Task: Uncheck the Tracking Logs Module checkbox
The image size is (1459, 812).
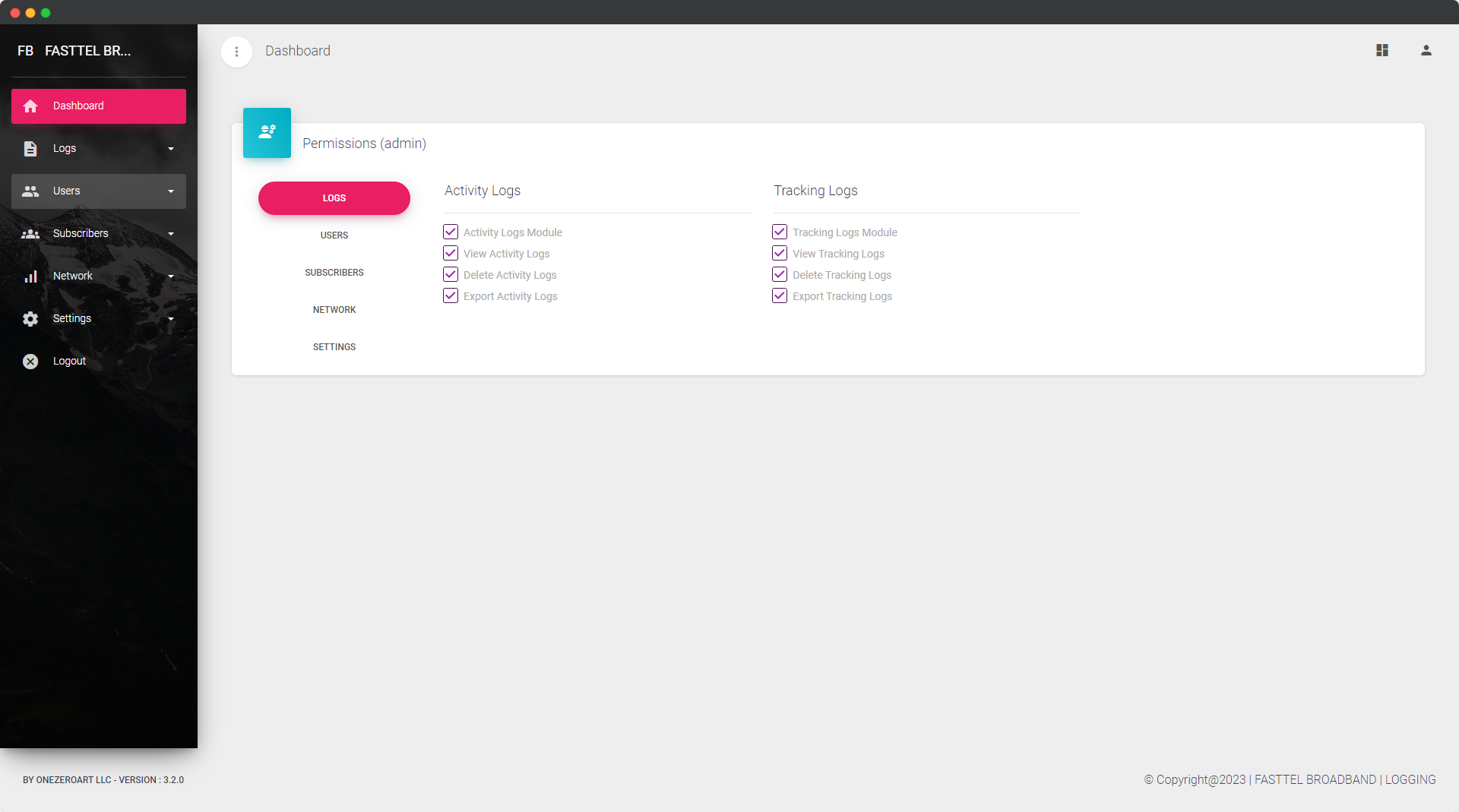Action: click(x=780, y=232)
